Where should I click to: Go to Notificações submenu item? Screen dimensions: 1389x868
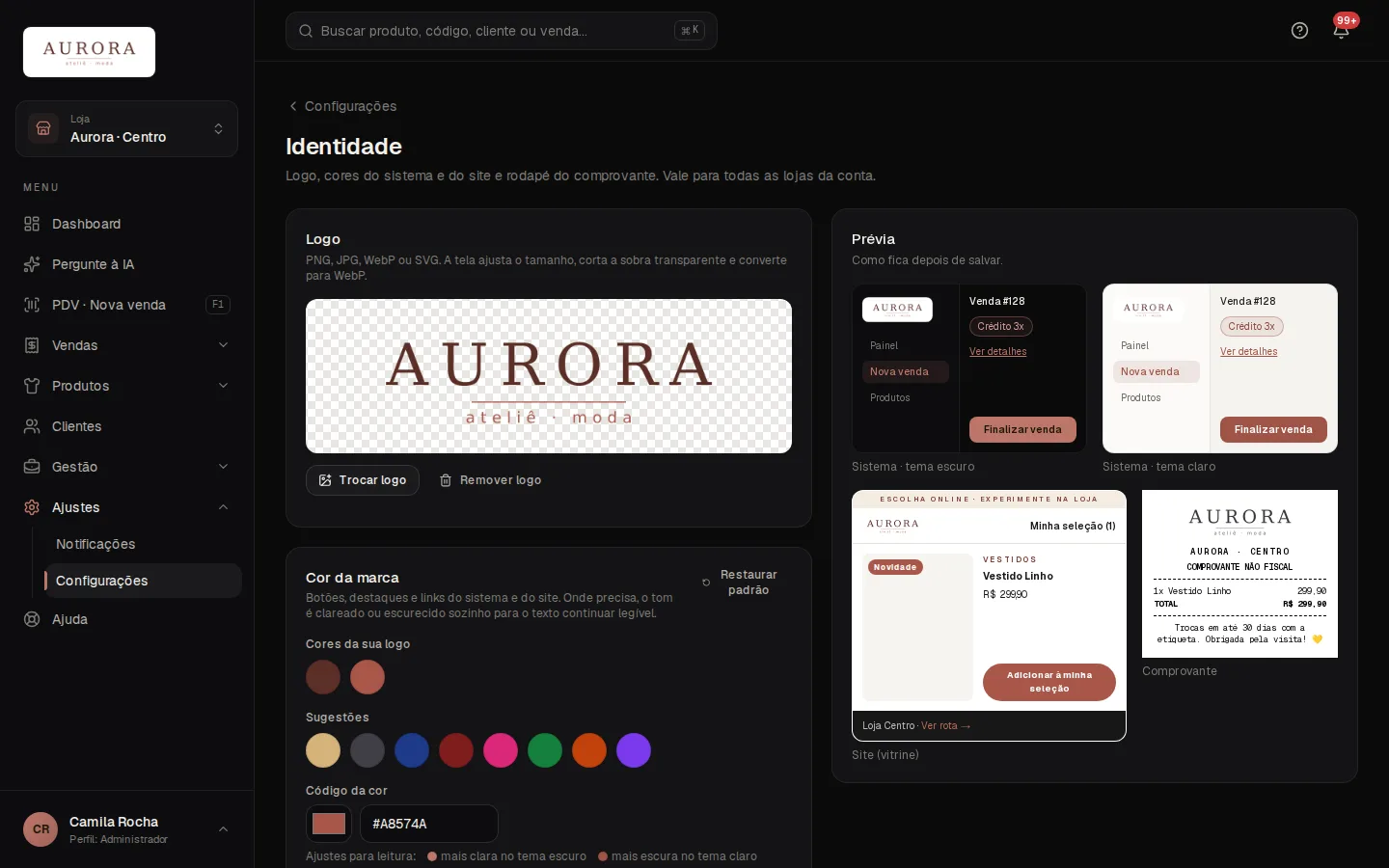[95, 544]
